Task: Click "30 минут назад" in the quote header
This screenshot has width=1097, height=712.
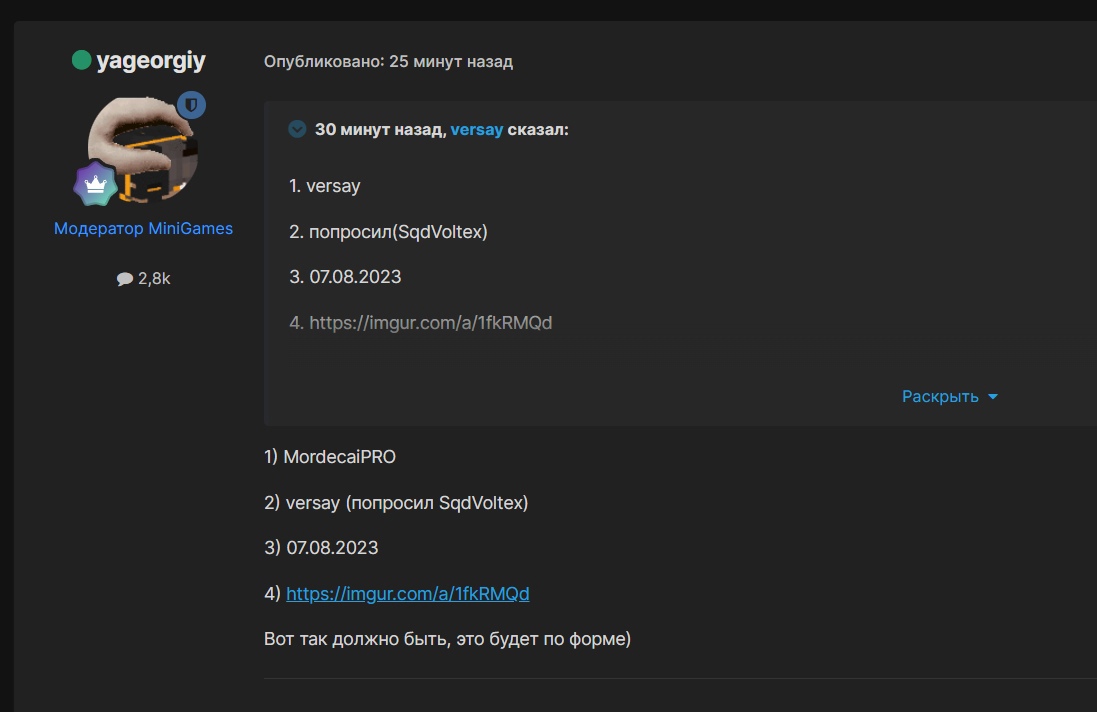Action: (x=380, y=129)
